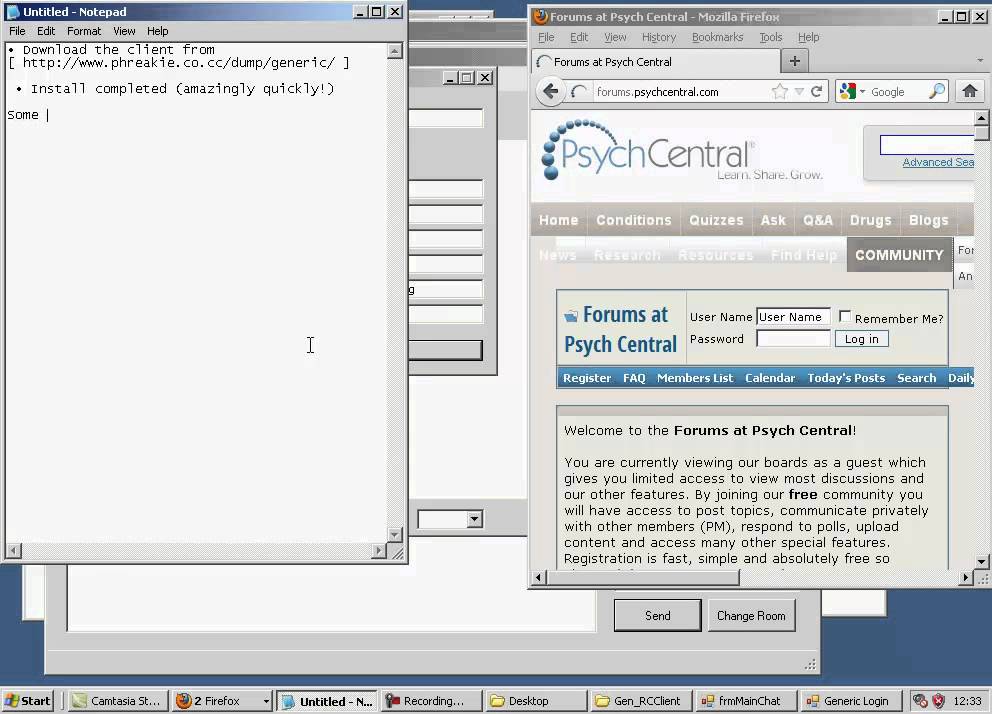Click the Advanced Search link

[x=938, y=162]
